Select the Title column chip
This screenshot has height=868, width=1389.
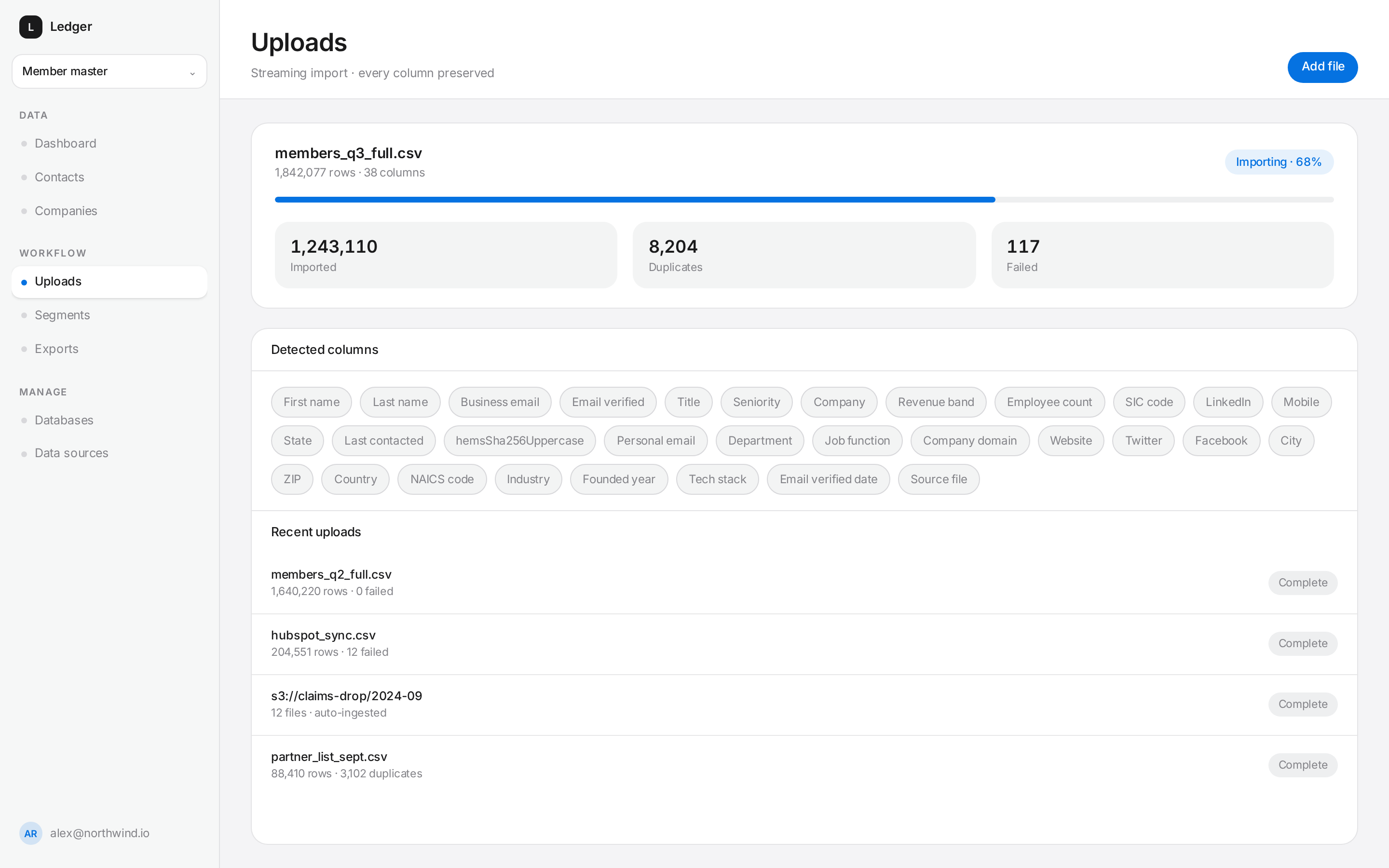[x=688, y=402]
